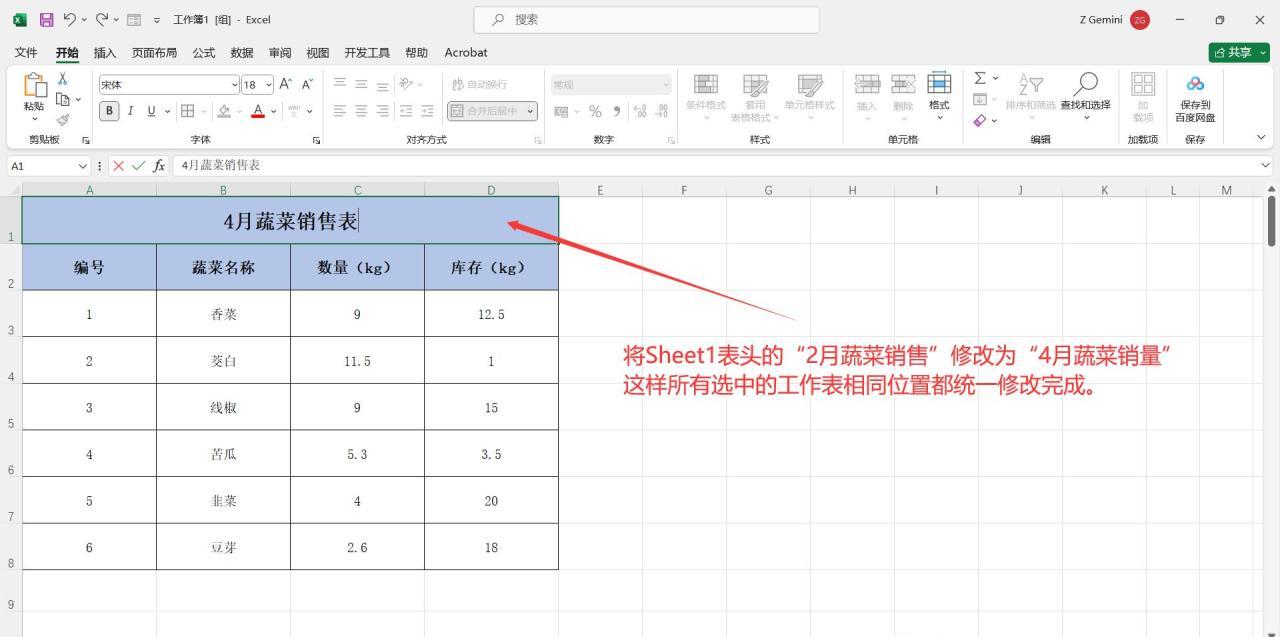Click user account avatar ZG

(x=1140, y=19)
